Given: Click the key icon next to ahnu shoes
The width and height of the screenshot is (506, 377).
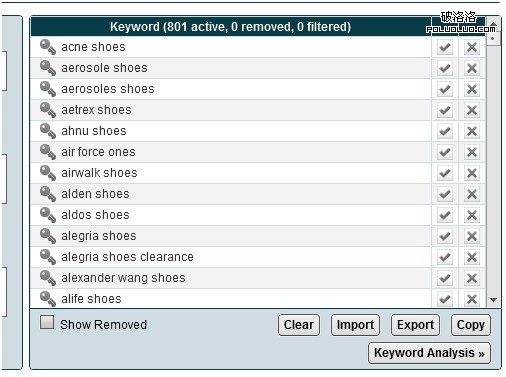Looking at the screenshot, I should 48,131.
